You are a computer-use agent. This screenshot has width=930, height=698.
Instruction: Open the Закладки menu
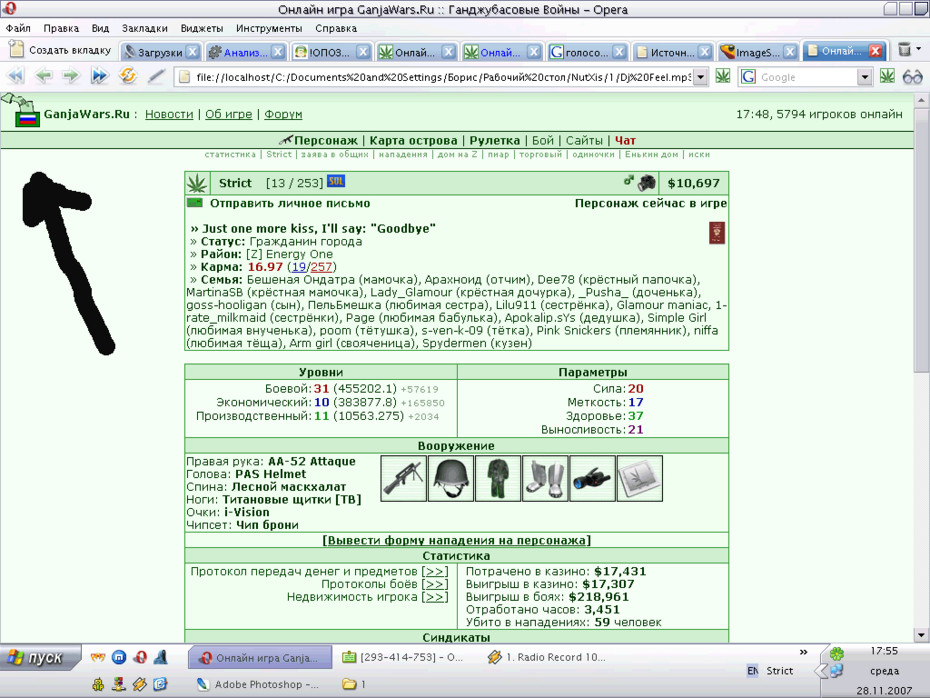click(145, 28)
